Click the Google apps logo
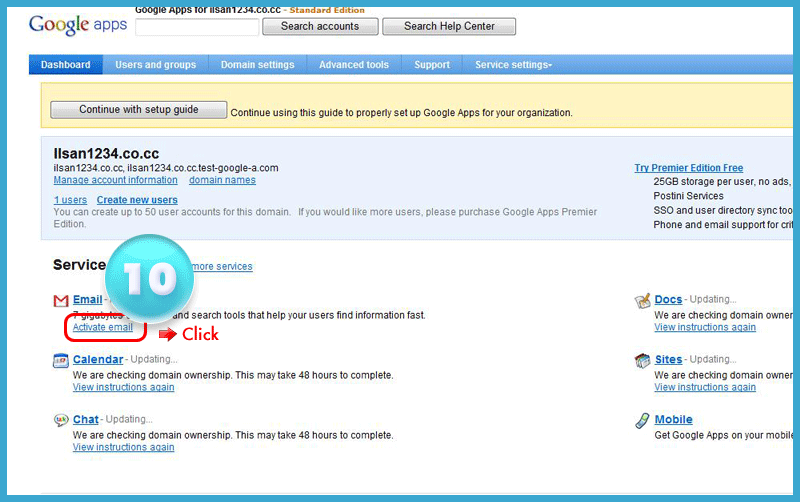Viewport: 800px width, 502px height. (78, 24)
